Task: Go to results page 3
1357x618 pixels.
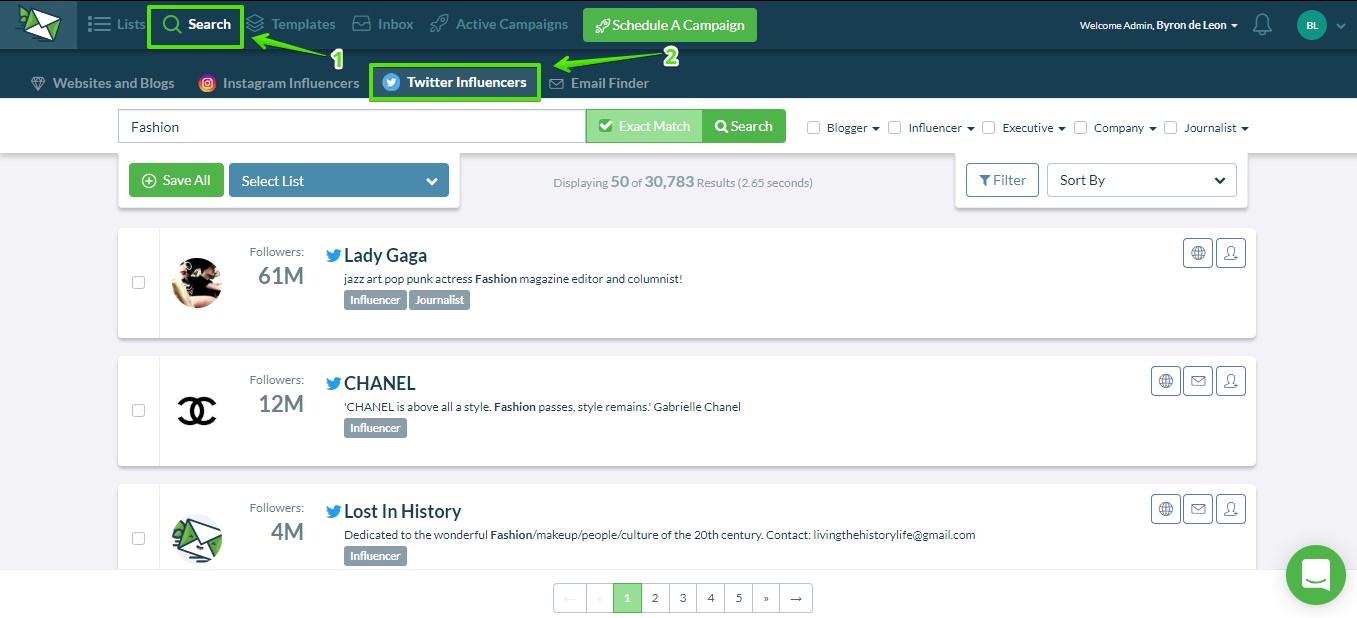Action: 683,598
